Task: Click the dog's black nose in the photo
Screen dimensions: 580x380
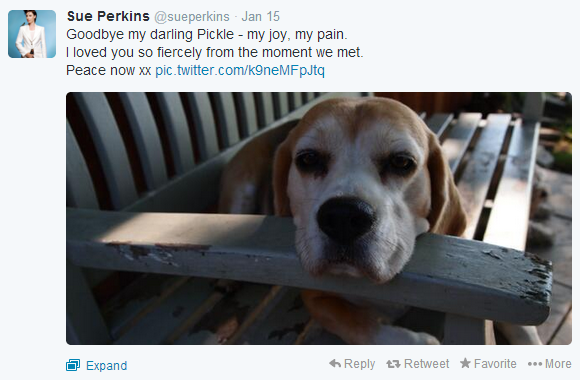Action: pos(346,219)
